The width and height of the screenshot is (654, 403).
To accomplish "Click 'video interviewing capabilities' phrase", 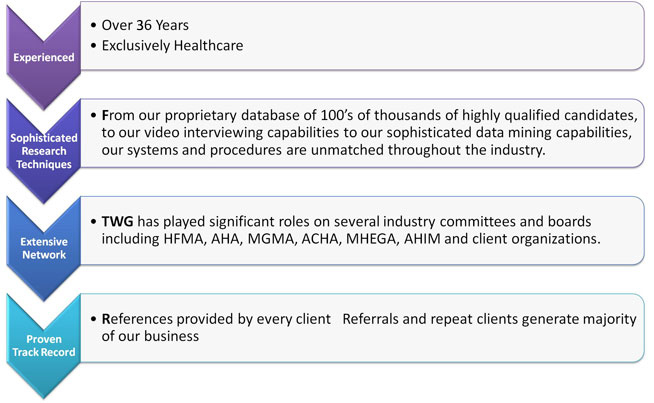I will click(255, 133).
